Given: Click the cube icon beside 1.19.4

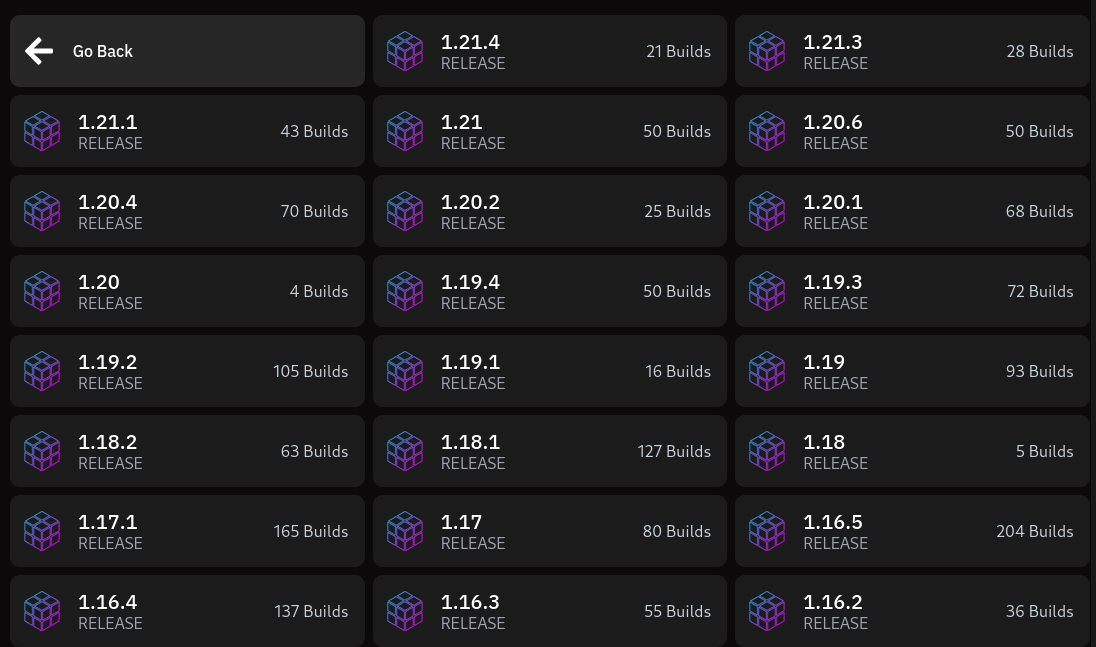Looking at the screenshot, I should [x=405, y=291].
